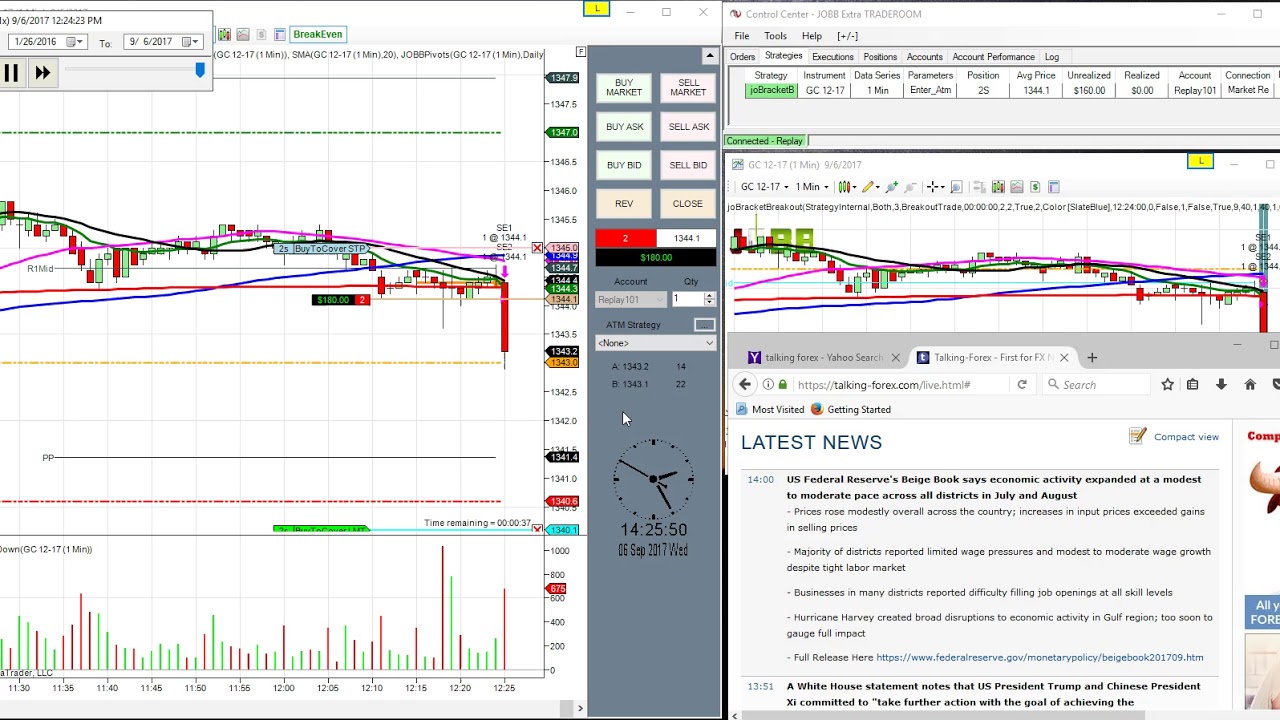Viewport: 1280px width, 720px height.
Task: Click BUY ASK button
Action: [624, 127]
